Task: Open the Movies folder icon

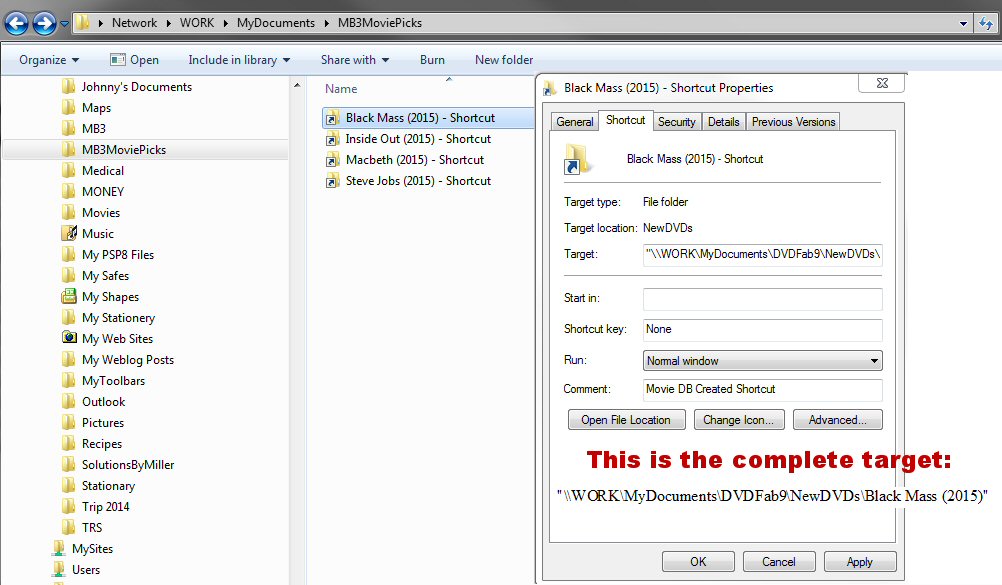Action: click(x=68, y=212)
